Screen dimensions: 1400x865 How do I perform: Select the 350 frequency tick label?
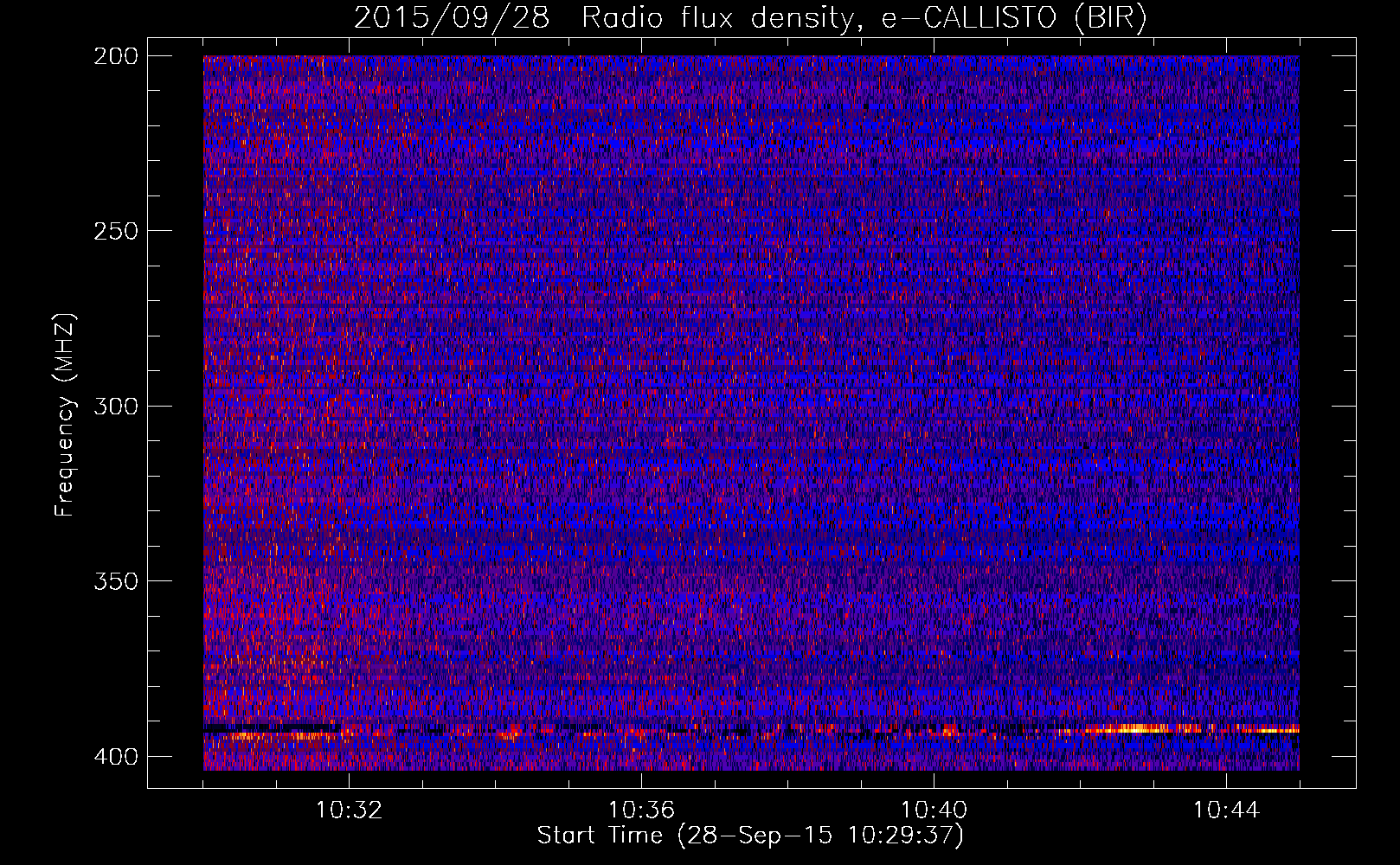coord(116,580)
